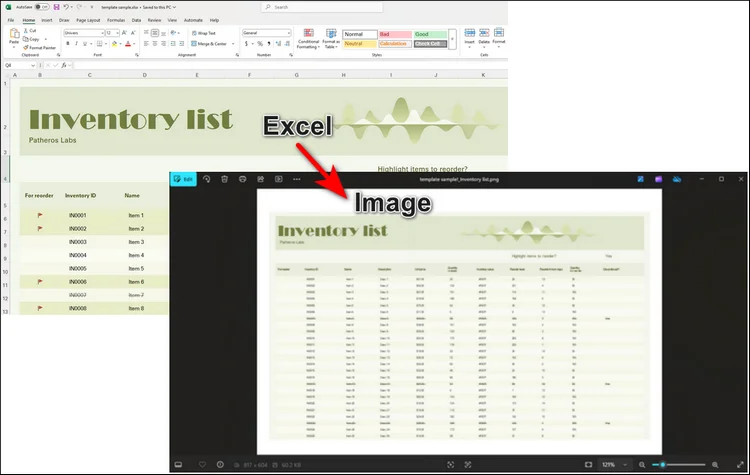Open Conditional Formatting menu

(309, 39)
